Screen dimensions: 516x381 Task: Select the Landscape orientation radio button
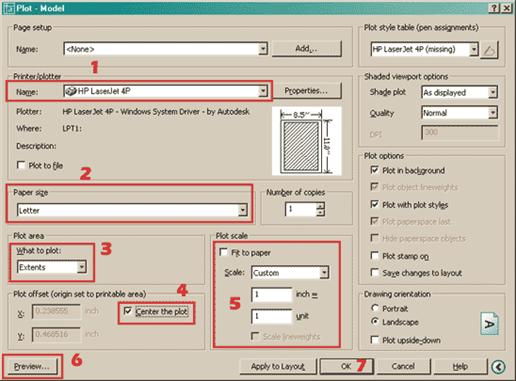point(375,322)
